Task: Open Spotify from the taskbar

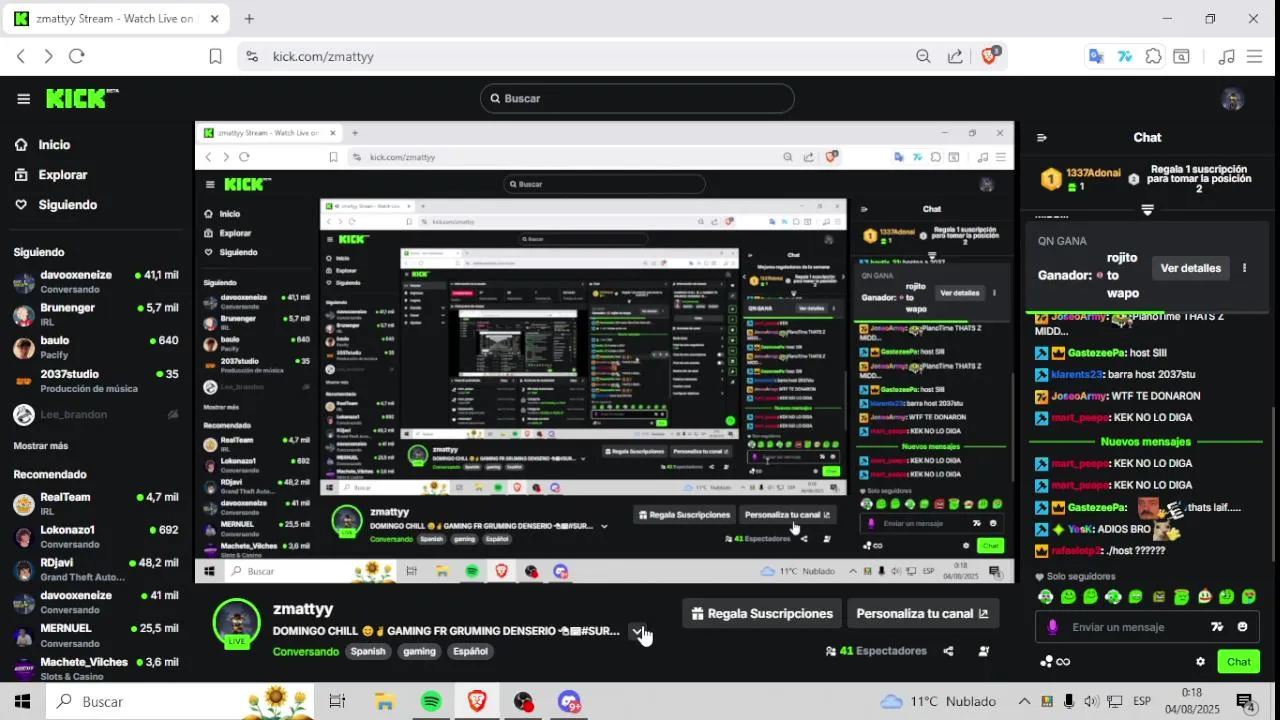Action: point(431,702)
